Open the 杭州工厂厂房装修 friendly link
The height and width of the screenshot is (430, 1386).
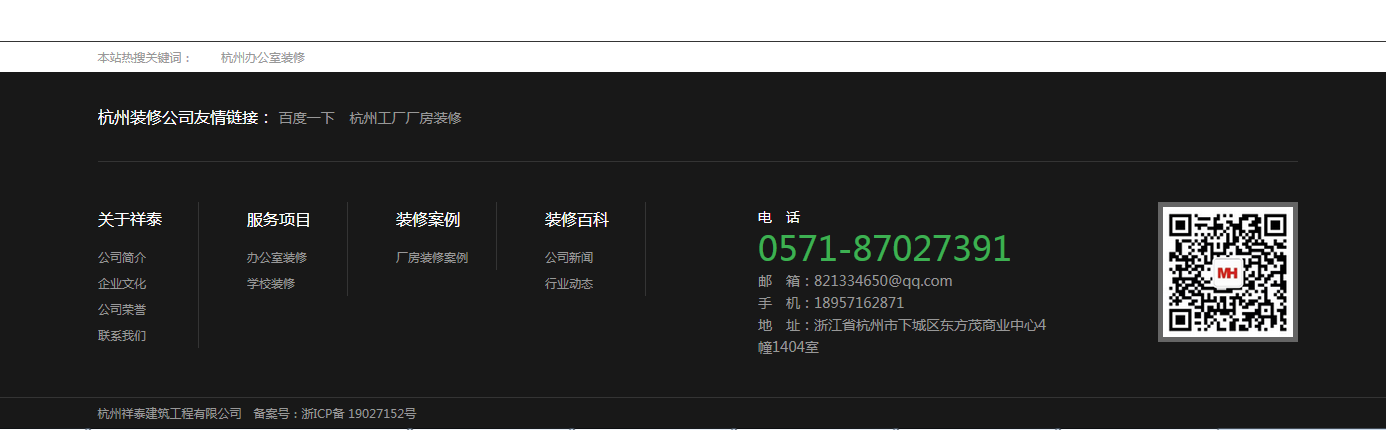tap(405, 118)
